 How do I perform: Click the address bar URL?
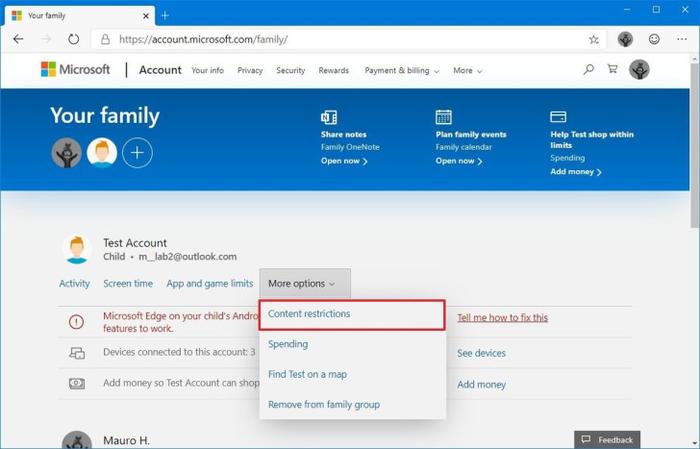pos(203,40)
